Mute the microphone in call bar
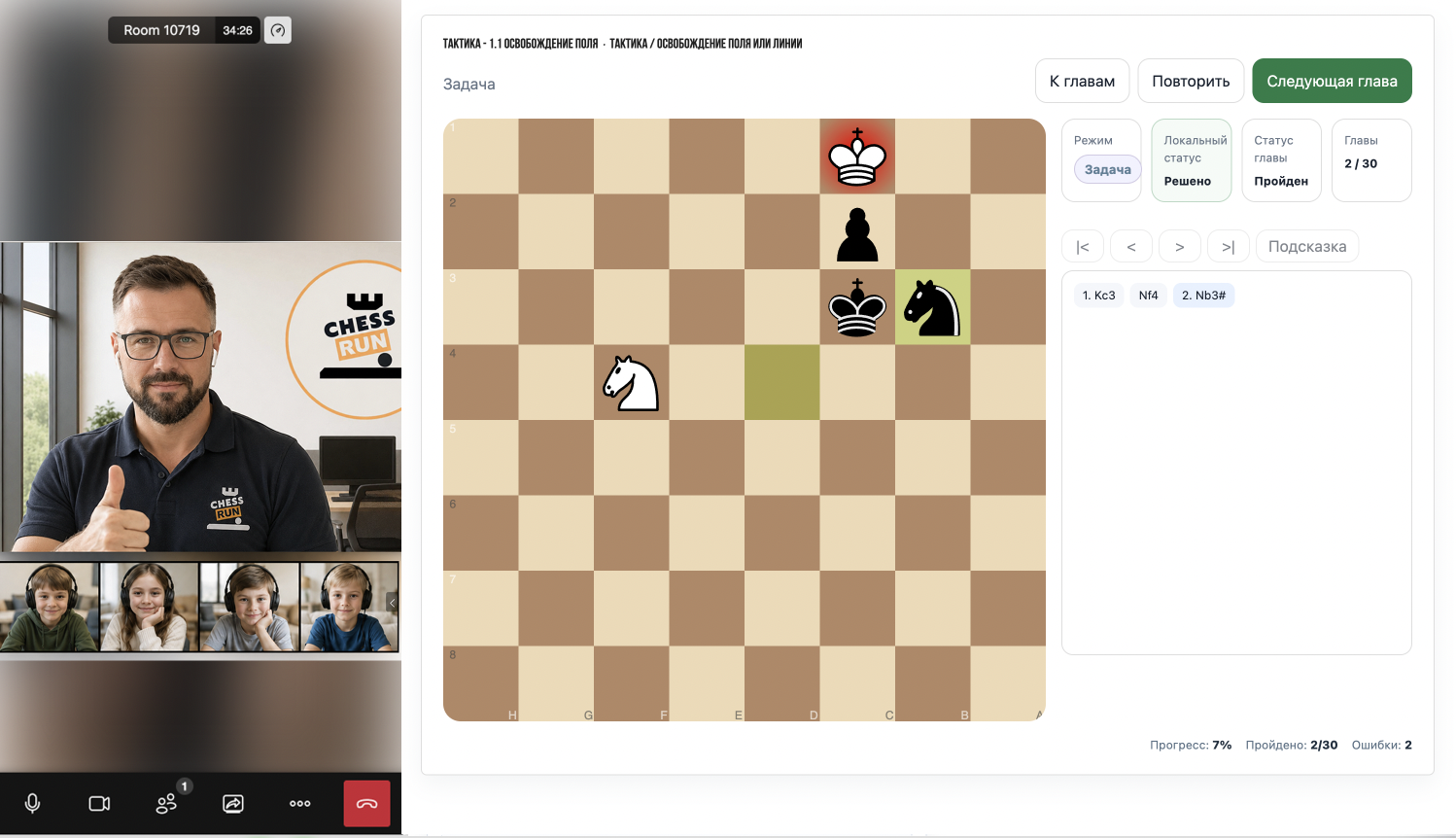The height and width of the screenshot is (838, 1456). pyautogui.click(x=32, y=803)
